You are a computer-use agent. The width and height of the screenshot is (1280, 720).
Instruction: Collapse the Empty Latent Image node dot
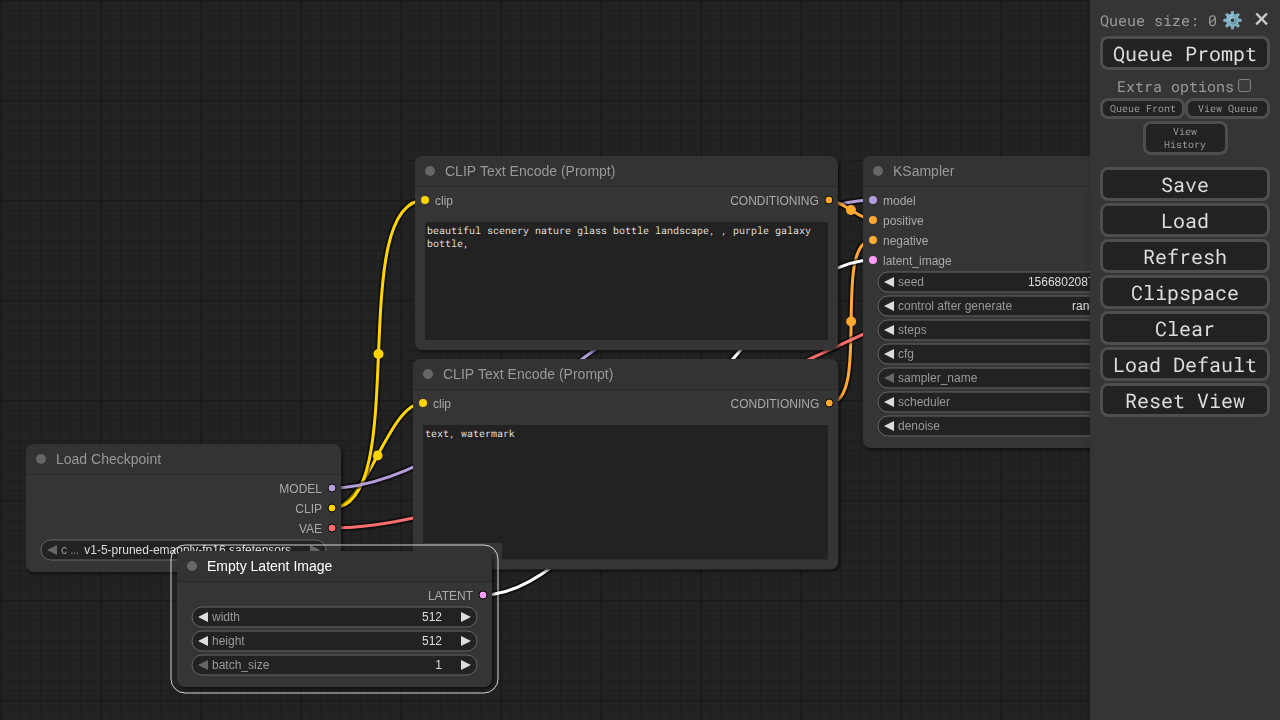192,566
